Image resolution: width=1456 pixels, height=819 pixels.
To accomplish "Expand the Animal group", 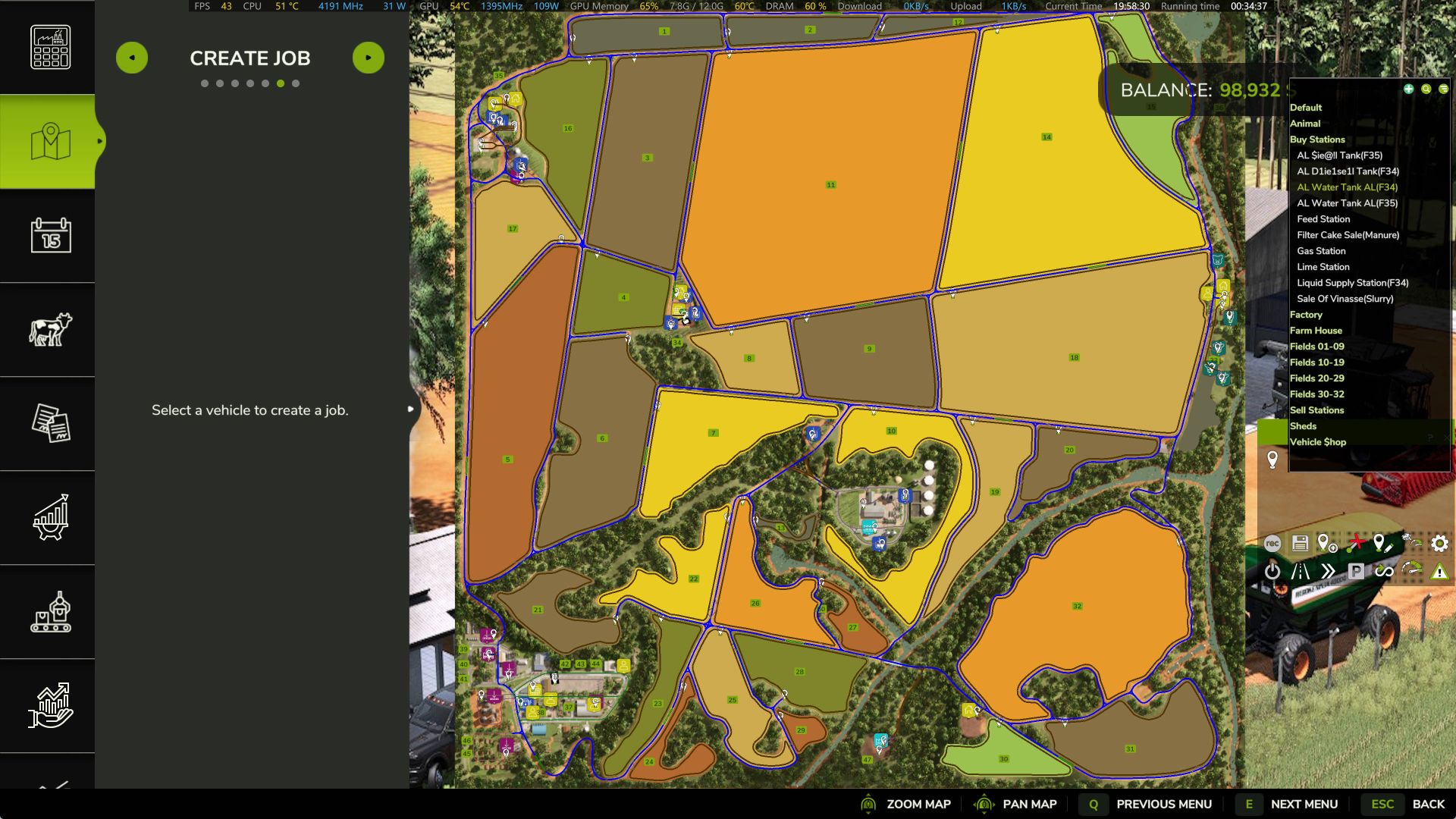I will click(x=1305, y=124).
